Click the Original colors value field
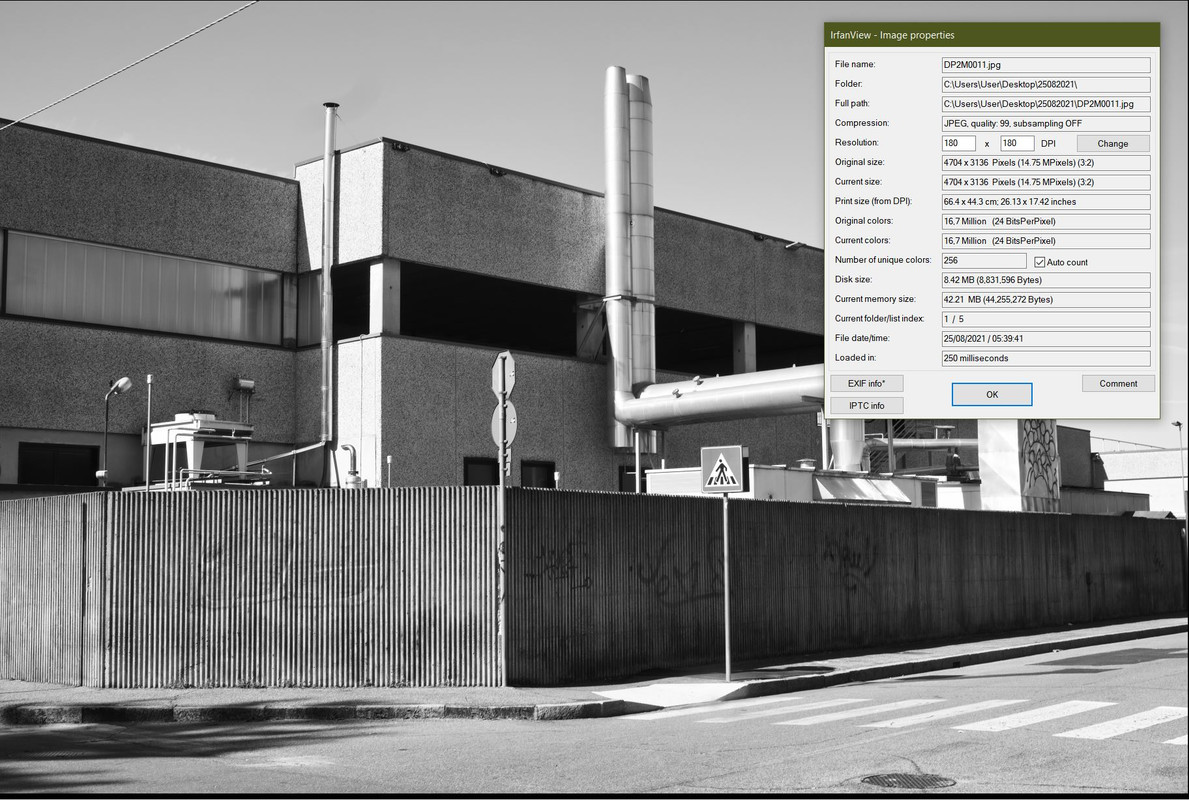This screenshot has width=1189, height=800. click(1046, 221)
